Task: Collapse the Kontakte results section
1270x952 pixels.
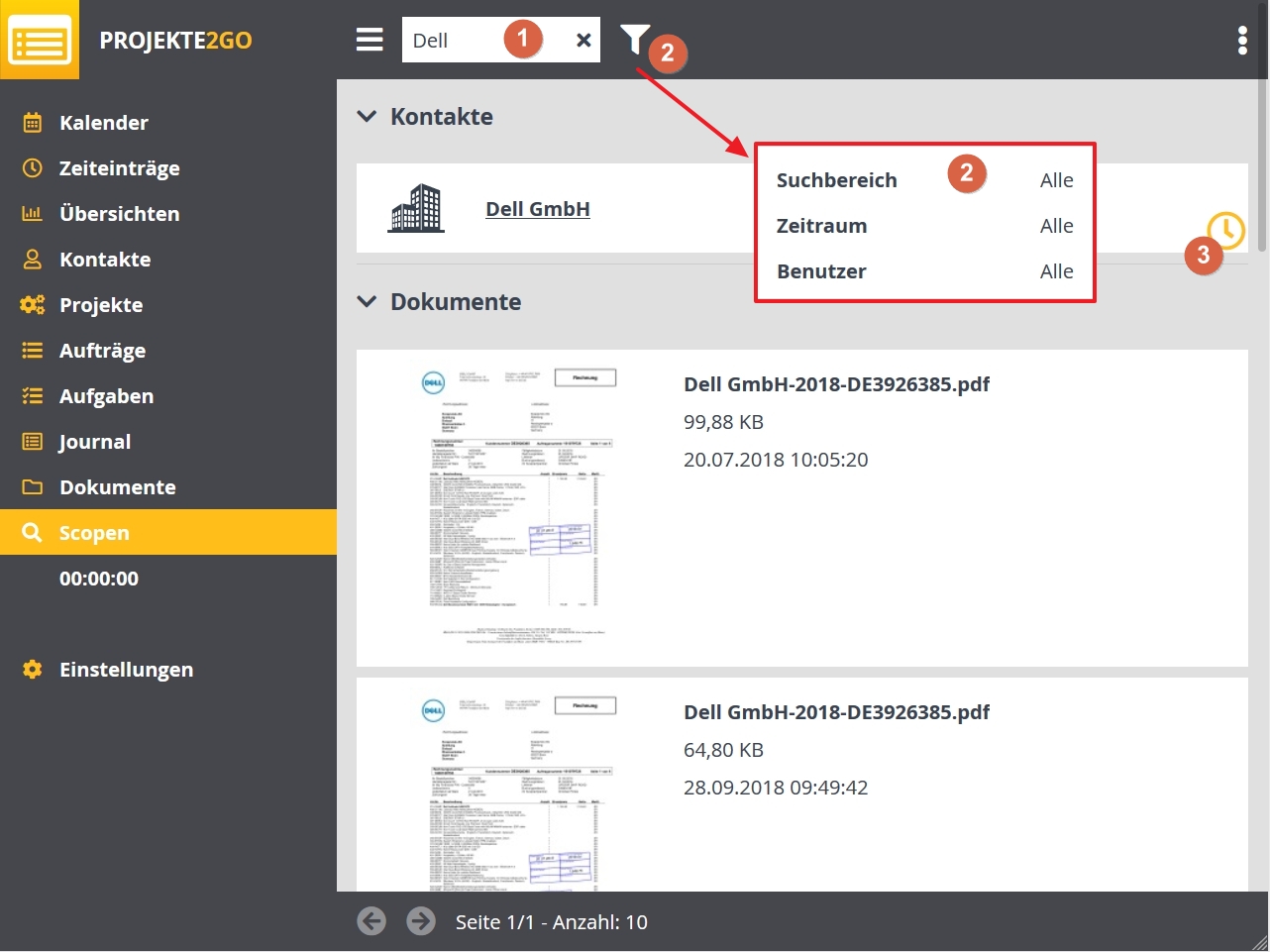Action: pos(367,117)
